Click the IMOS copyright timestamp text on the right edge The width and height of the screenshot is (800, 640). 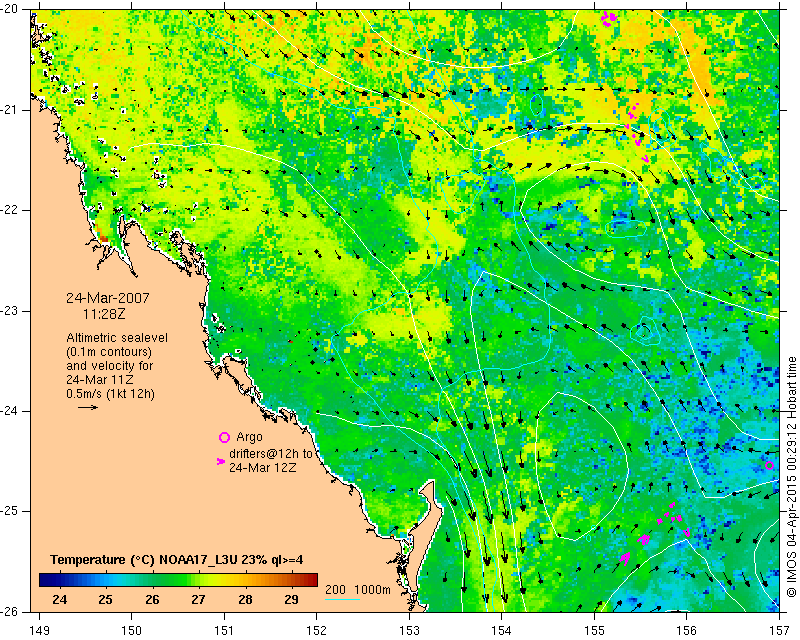791,478
